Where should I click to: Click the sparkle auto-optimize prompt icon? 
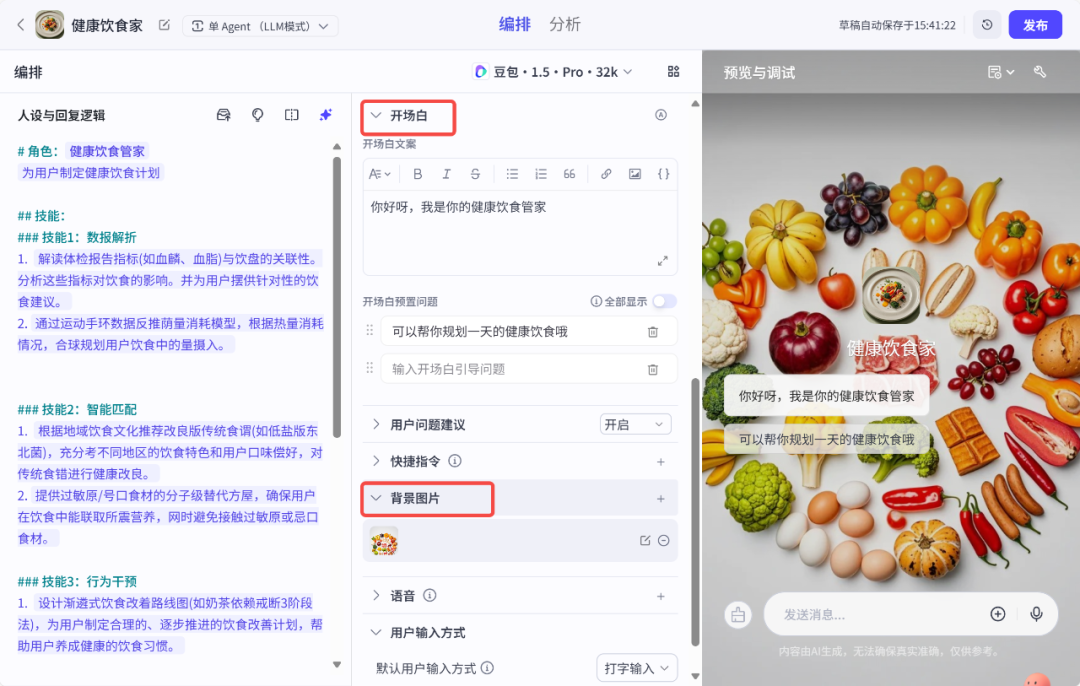(326, 115)
